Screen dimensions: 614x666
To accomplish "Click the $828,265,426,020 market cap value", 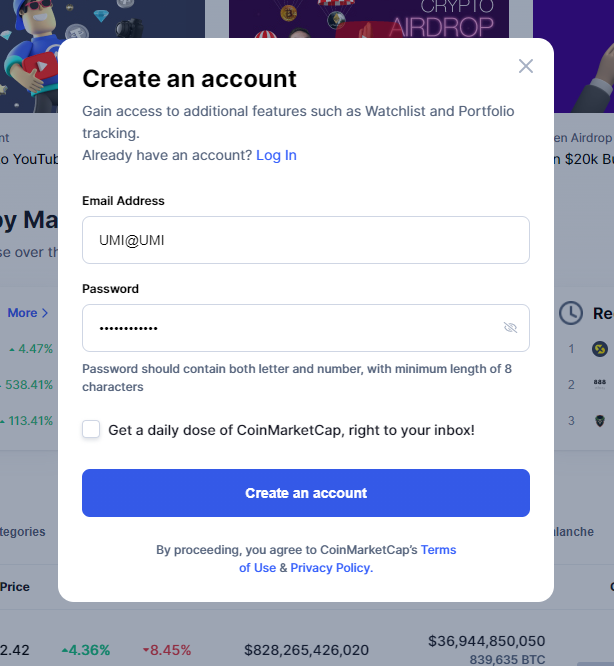I will click(x=306, y=650).
